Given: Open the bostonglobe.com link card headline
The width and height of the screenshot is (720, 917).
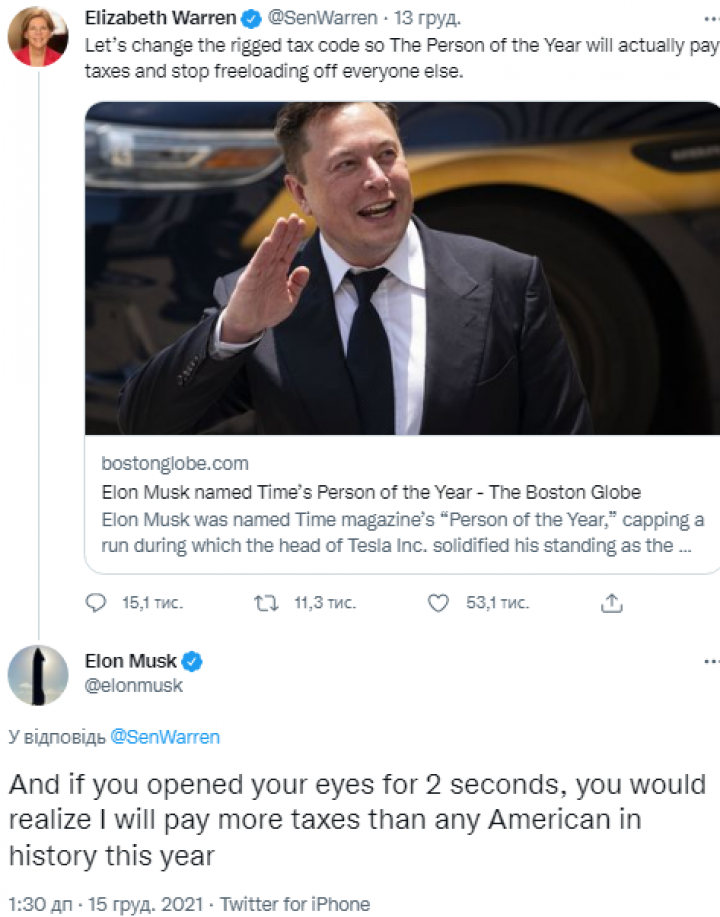Looking at the screenshot, I should point(370,492).
